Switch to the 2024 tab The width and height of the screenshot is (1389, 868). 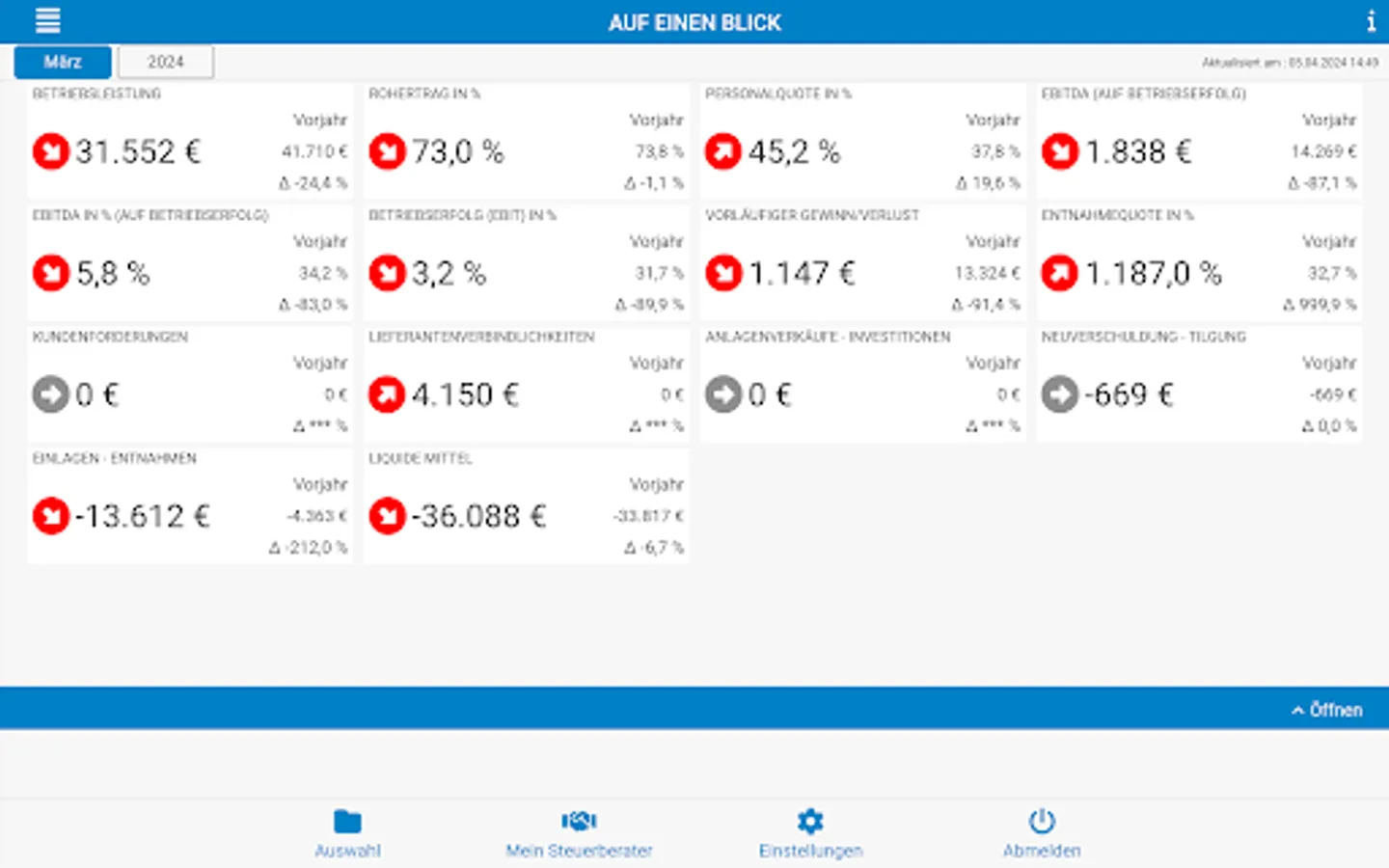point(165,61)
